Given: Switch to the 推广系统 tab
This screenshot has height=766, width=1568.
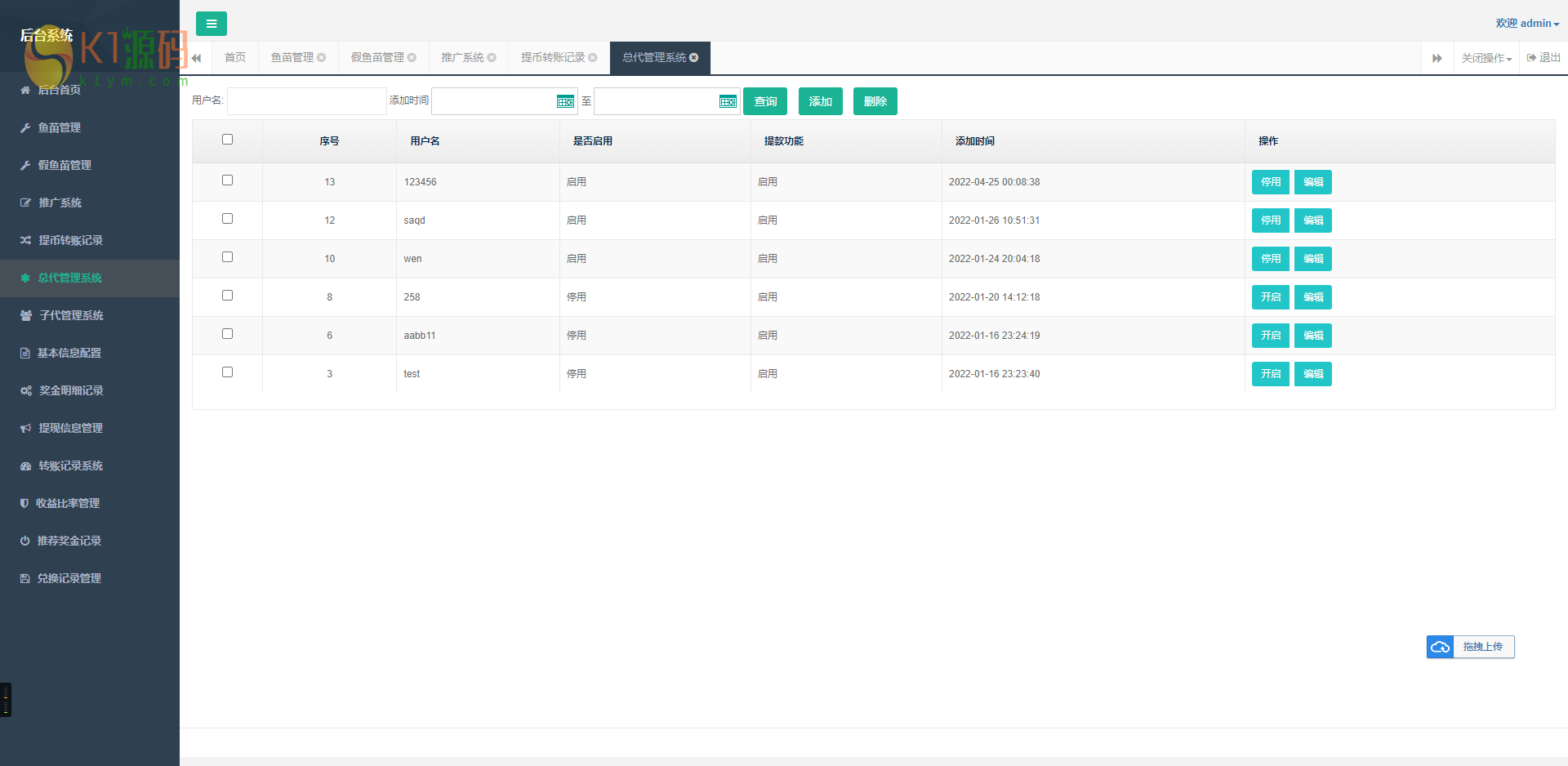Looking at the screenshot, I should (x=462, y=58).
